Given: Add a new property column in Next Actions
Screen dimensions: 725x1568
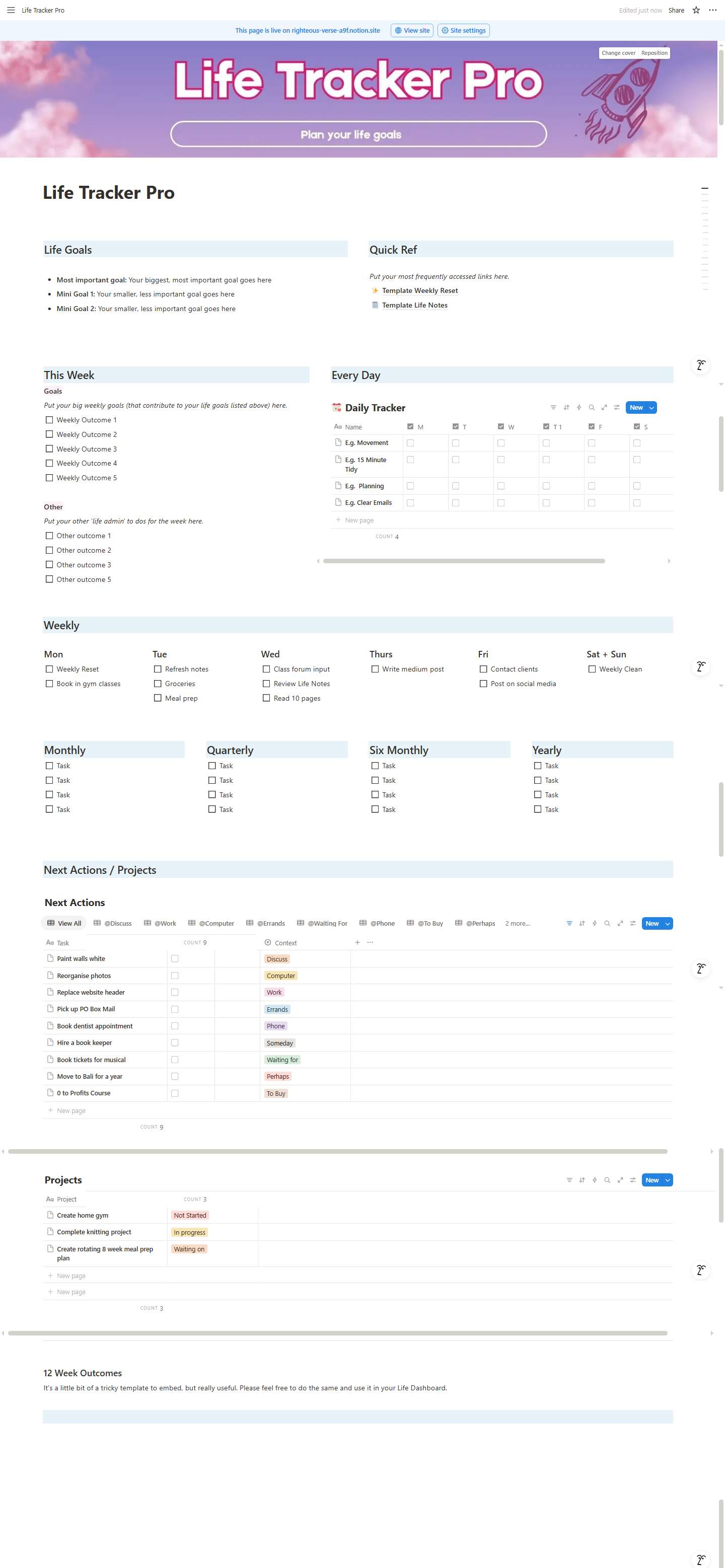Looking at the screenshot, I should pos(357,942).
